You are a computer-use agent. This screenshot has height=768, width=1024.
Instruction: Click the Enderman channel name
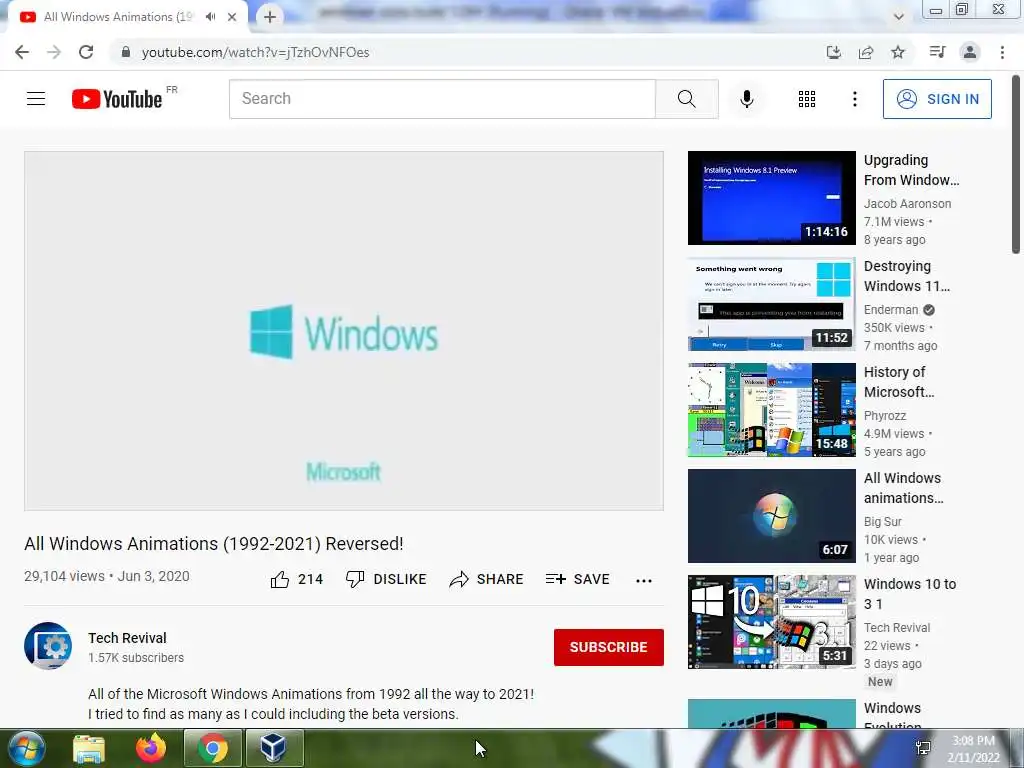pyautogui.click(x=891, y=310)
